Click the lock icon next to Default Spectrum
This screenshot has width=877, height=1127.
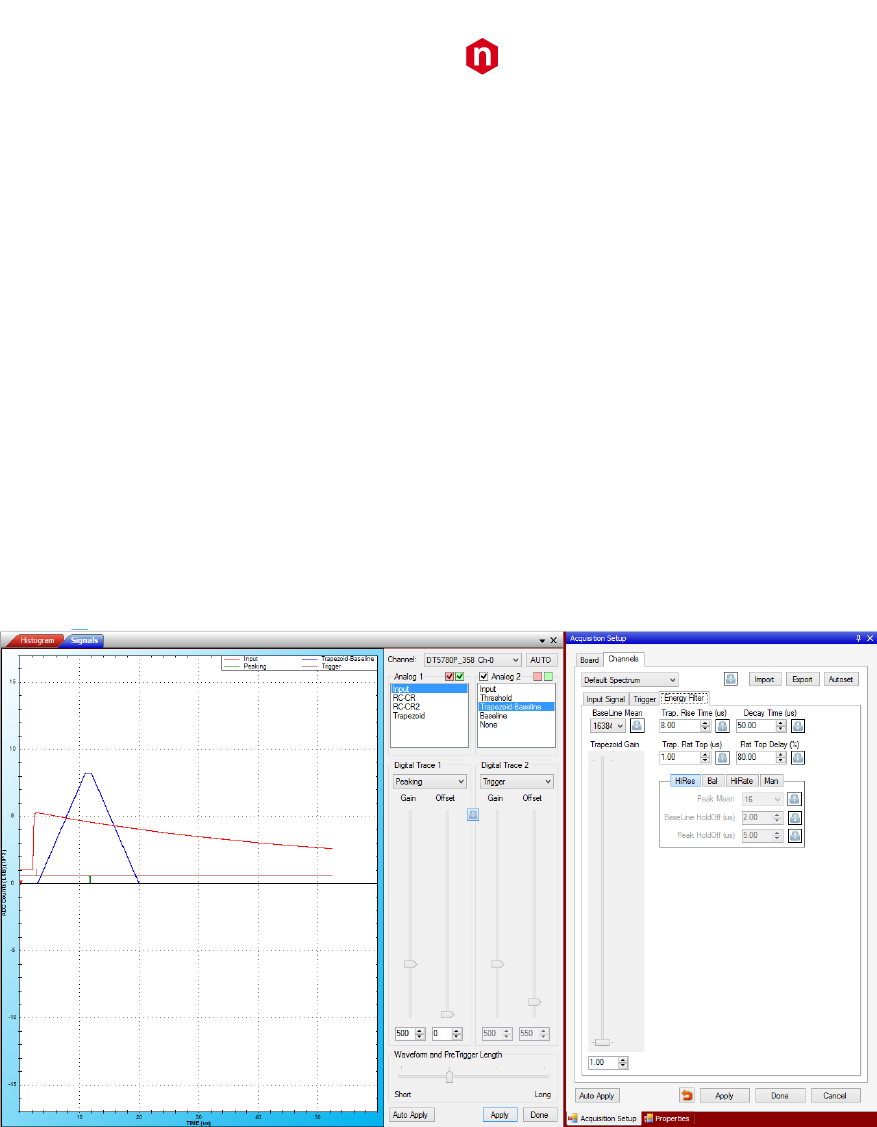(730, 679)
